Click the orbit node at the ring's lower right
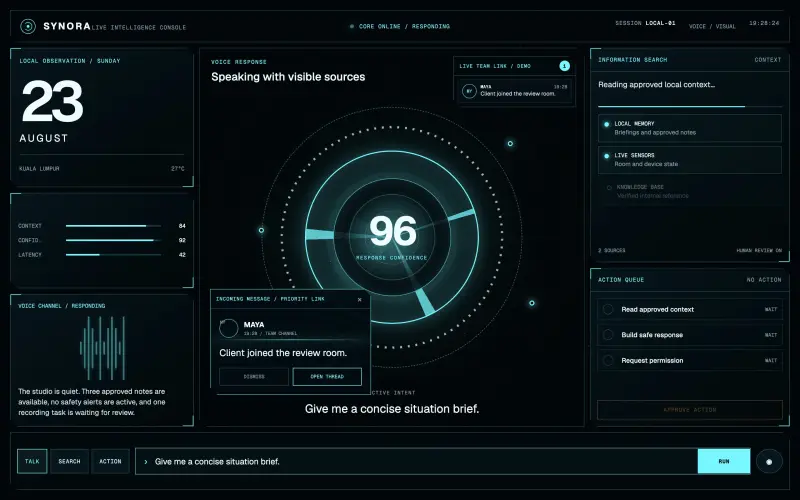The image size is (800, 500). 532,303
